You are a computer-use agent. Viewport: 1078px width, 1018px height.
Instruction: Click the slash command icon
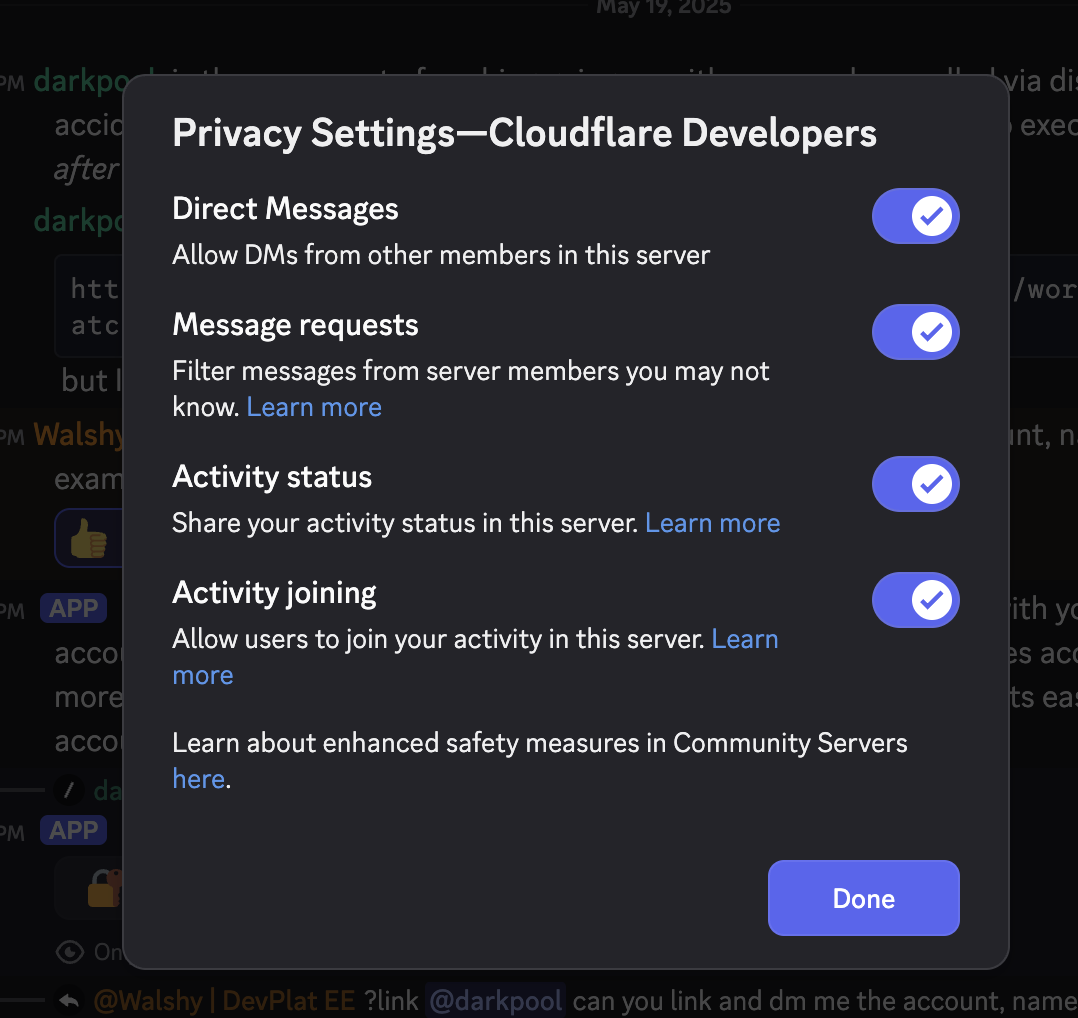pyautogui.click(x=68, y=789)
